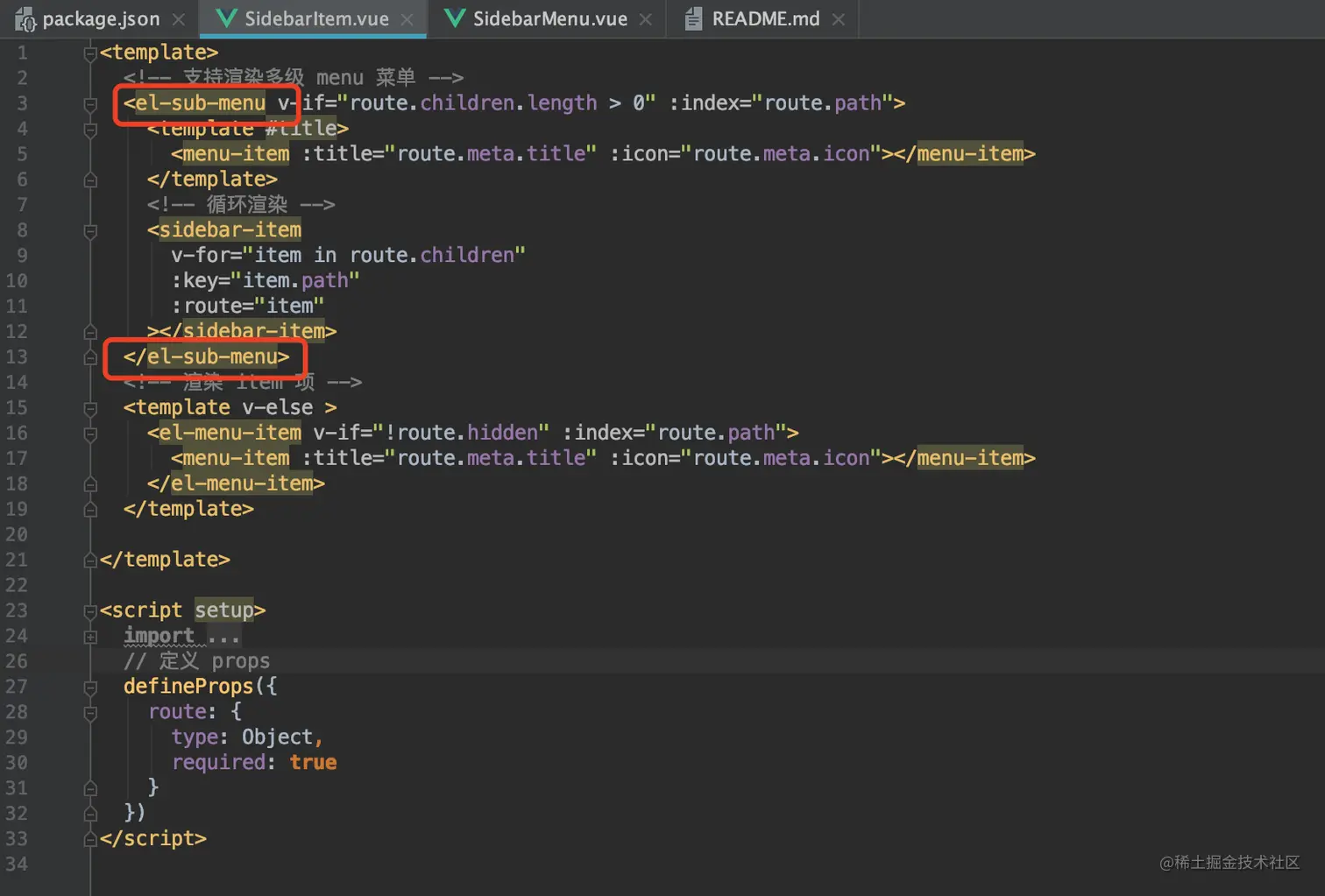Collapse the root template block at line 1
The image size is (1325, 896).
pos(90,53)
